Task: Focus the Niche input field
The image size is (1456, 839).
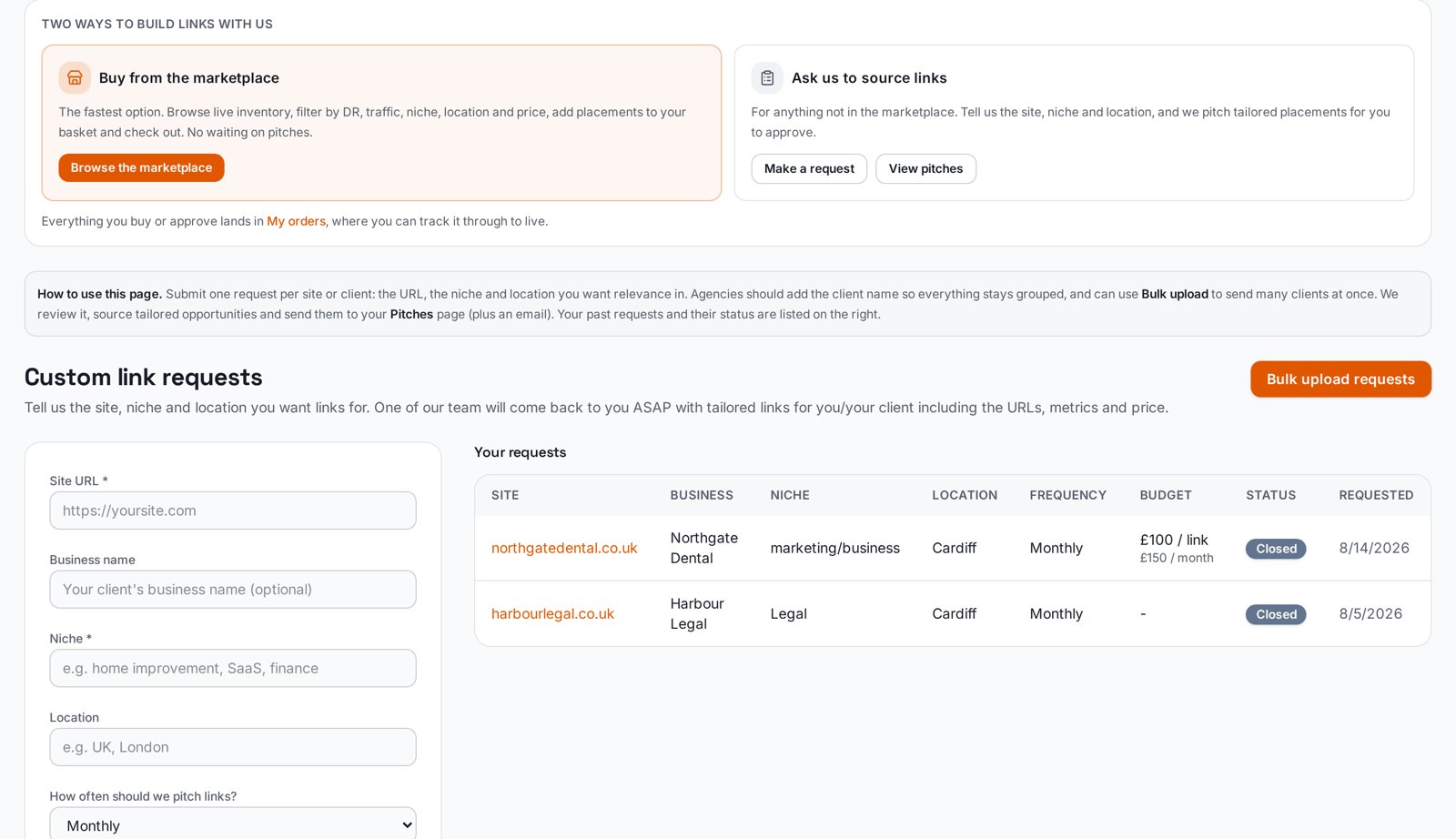Action: (x=233, y=668)
